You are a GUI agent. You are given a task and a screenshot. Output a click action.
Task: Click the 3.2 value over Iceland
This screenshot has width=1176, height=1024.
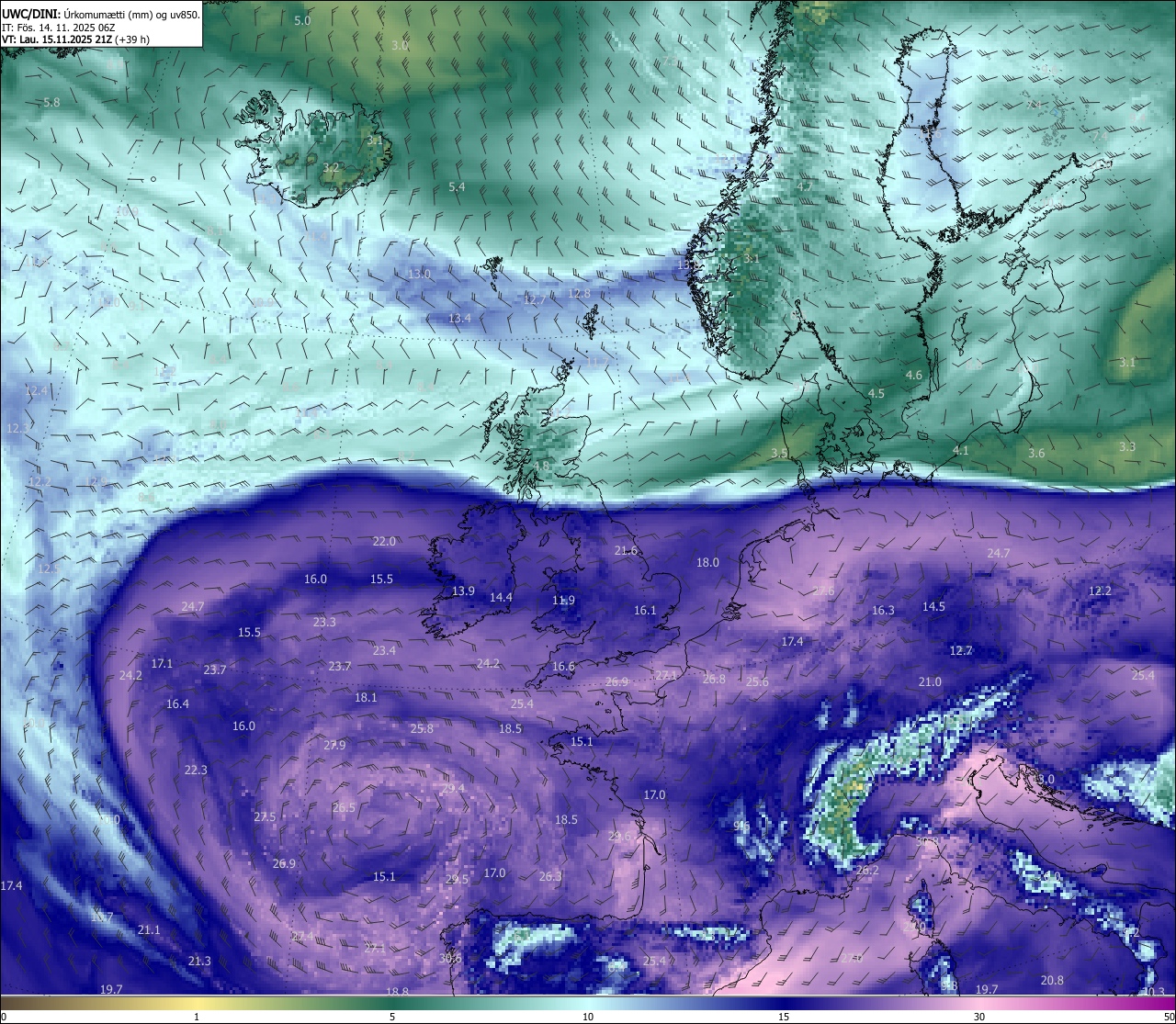(x=332, y=168)
